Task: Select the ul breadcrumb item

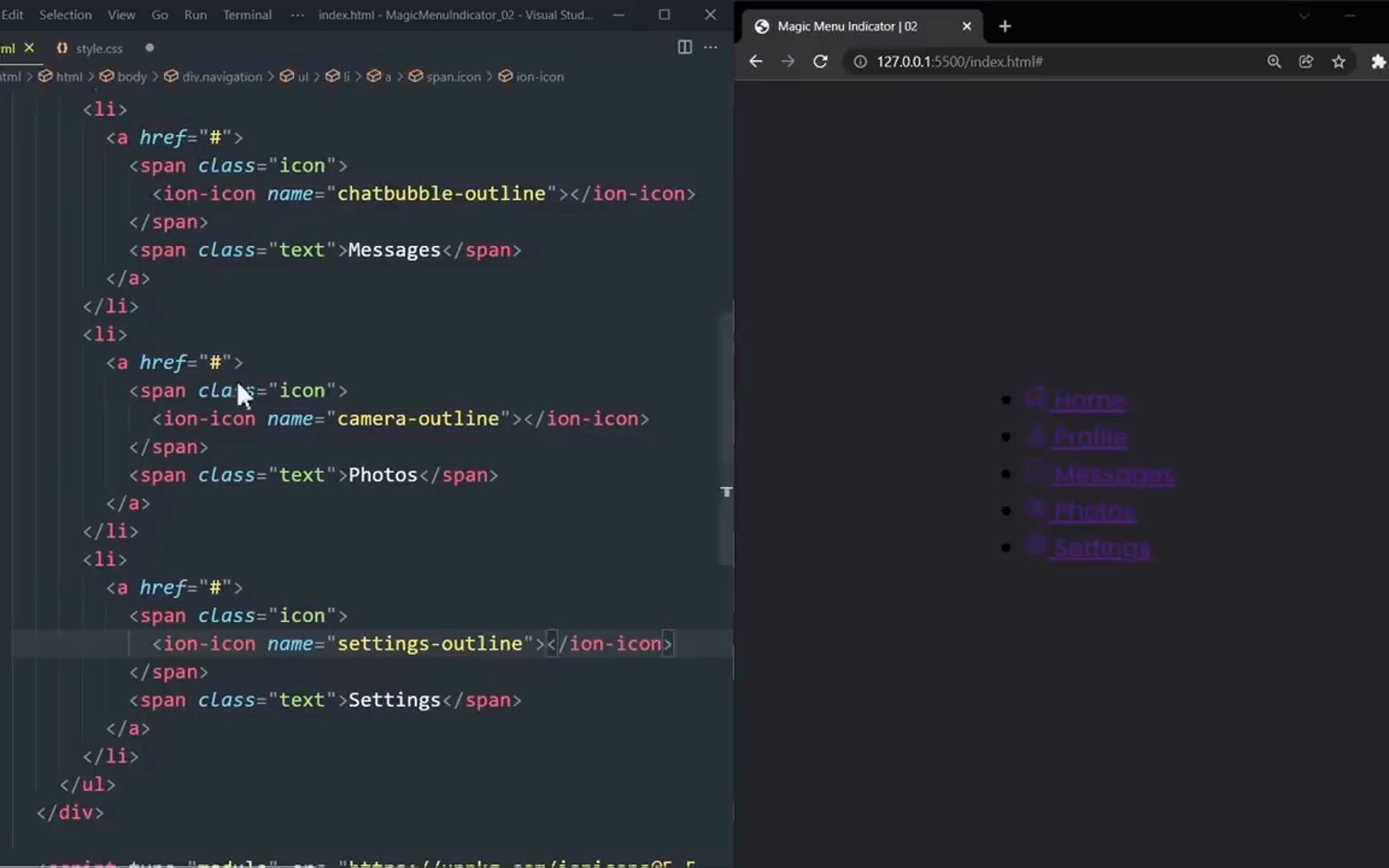Action: (295, 76)
